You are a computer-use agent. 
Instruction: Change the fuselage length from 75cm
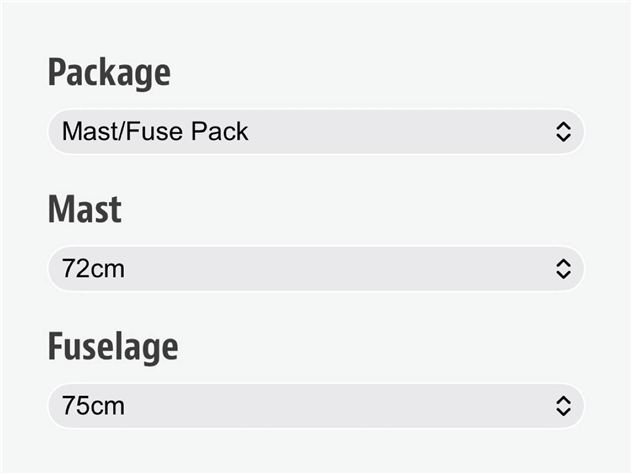[315, 405]
